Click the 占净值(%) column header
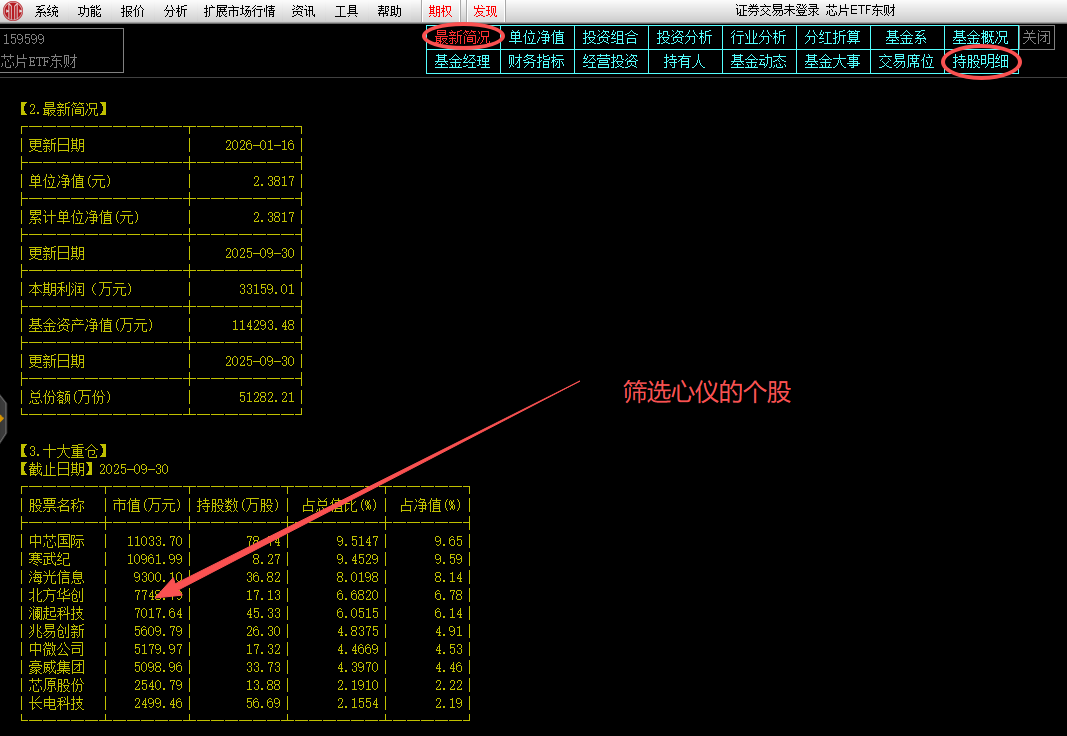 coord(431,505)
